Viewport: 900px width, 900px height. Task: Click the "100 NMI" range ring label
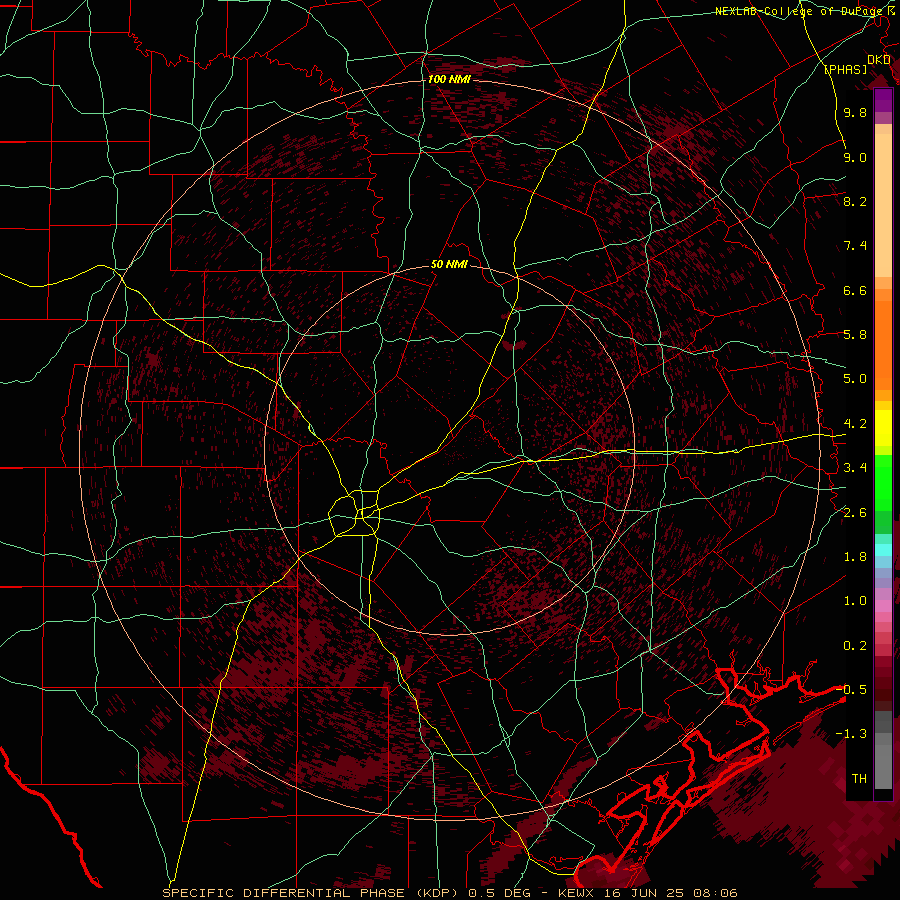tap(449, 79)
